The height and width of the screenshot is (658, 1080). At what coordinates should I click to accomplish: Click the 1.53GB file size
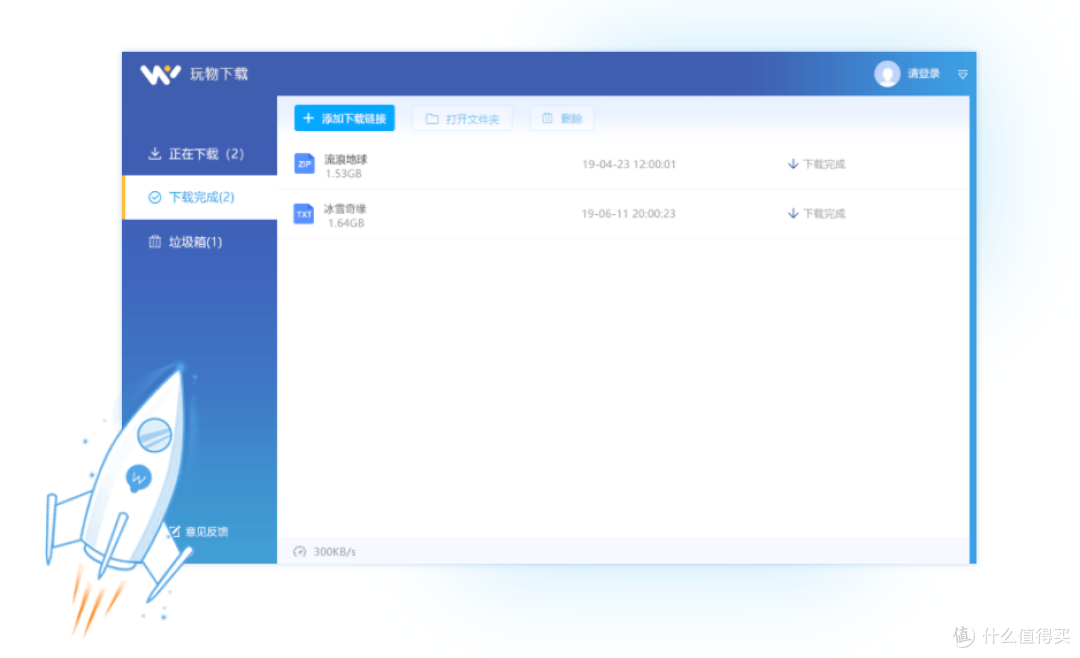344,174
